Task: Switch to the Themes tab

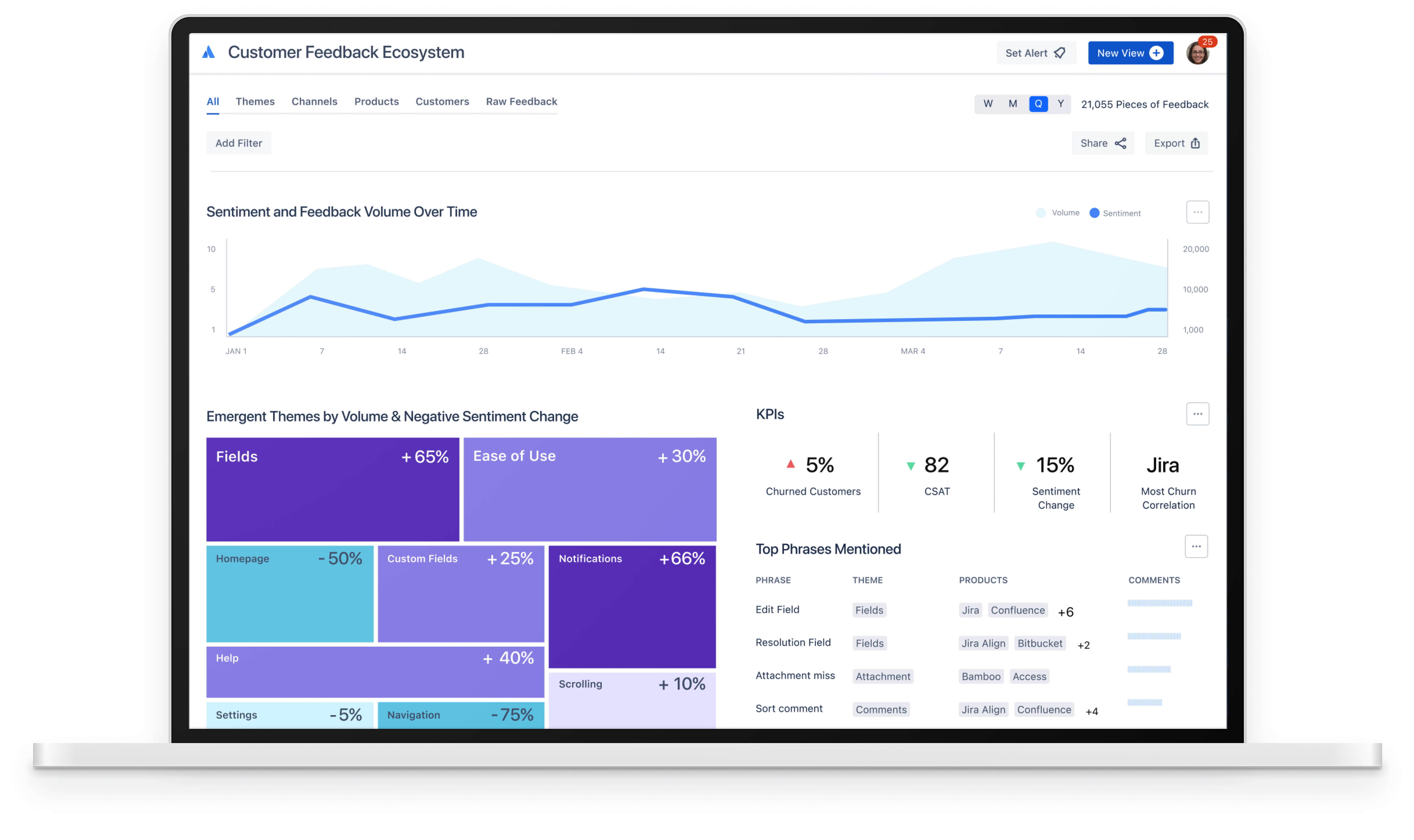Action: pos(255,101)
